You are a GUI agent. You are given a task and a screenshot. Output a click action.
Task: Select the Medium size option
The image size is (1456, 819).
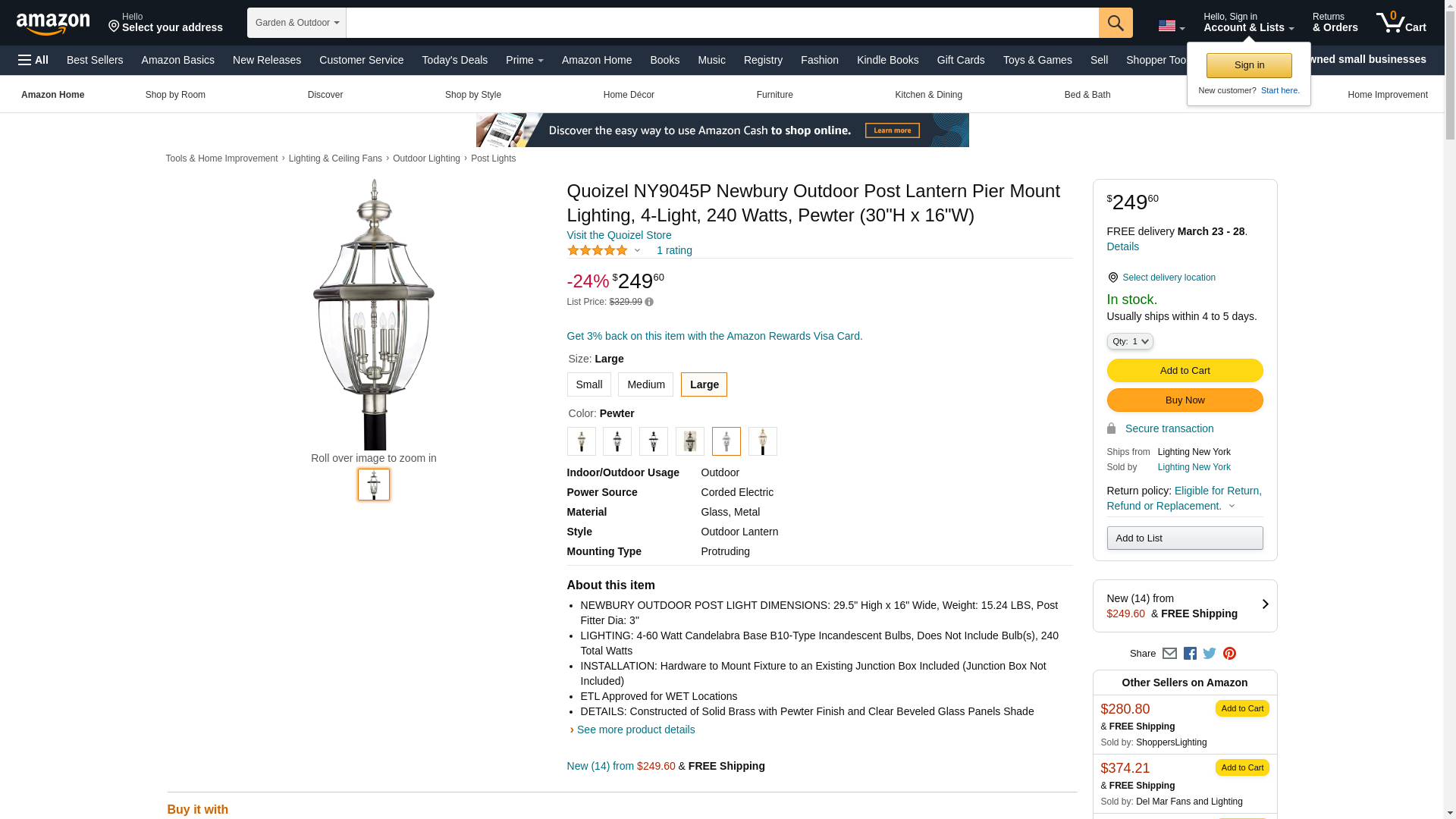[645, 384]
